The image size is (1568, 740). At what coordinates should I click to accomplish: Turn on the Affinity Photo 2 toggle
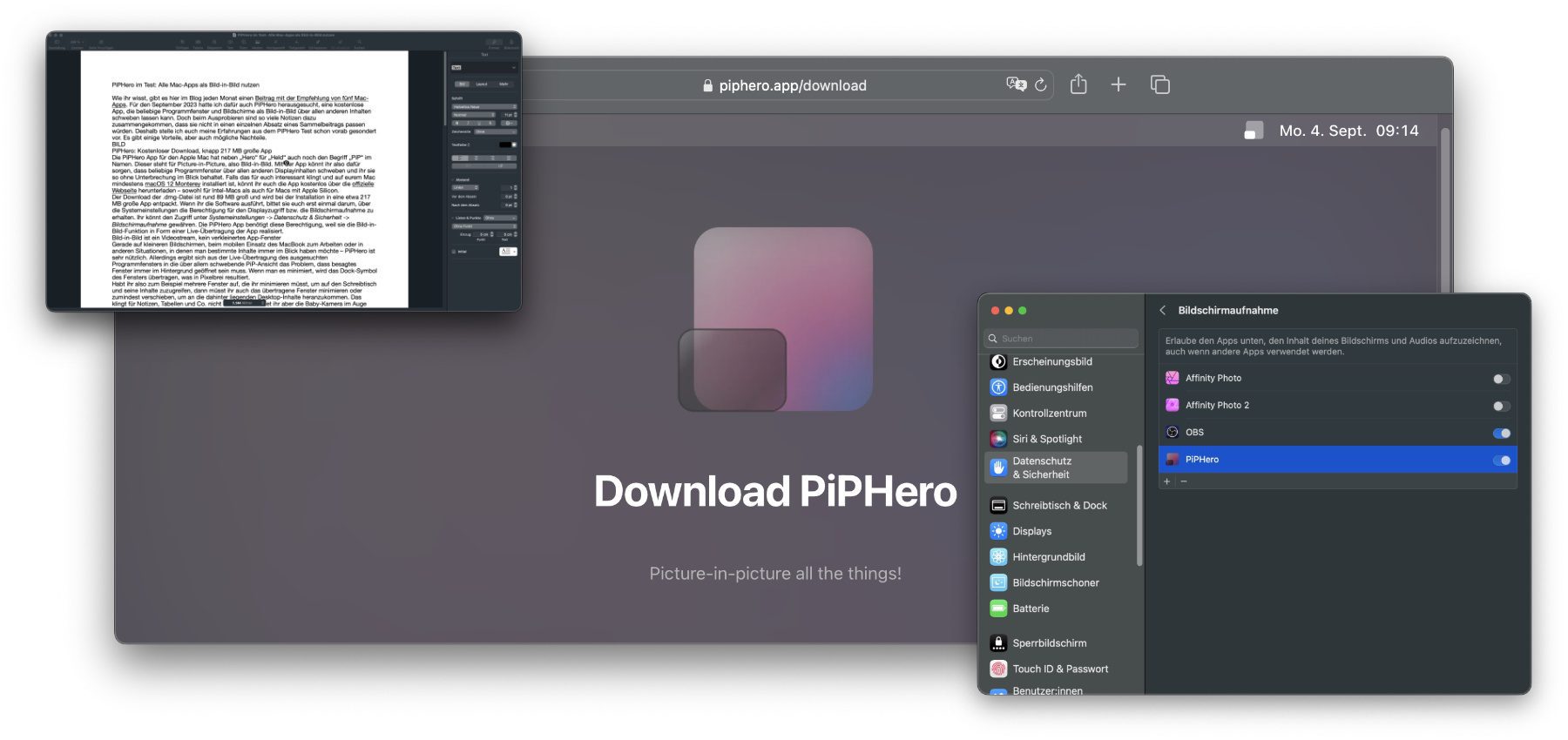[x=1500, y=406]
